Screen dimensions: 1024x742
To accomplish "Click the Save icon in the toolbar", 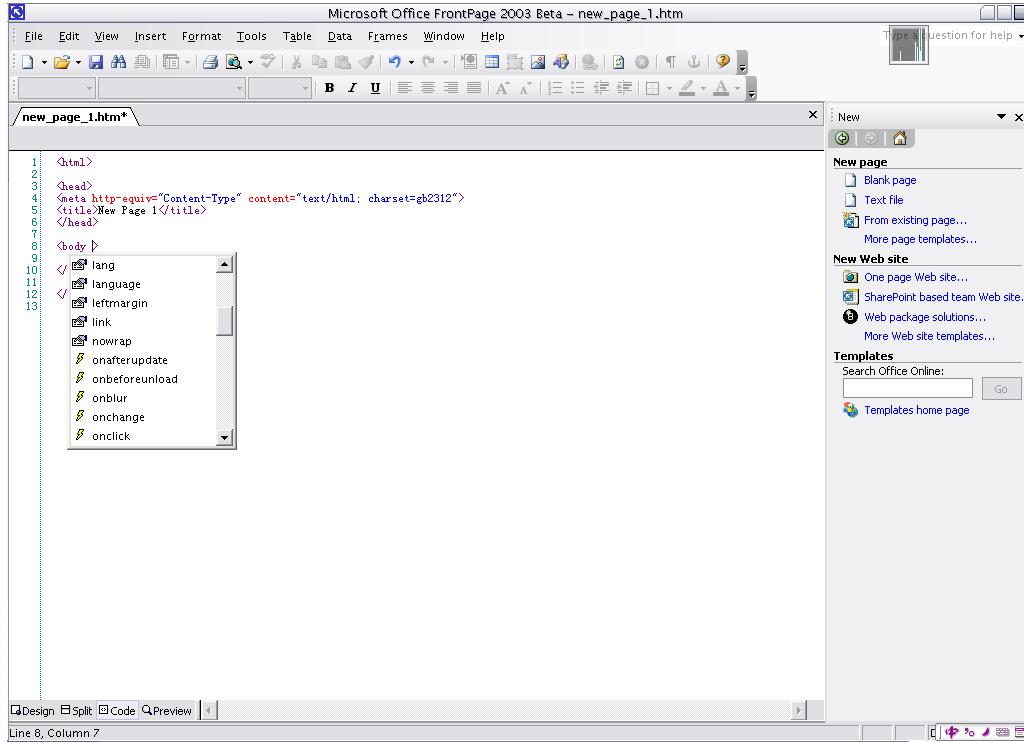I will [97, 62].
